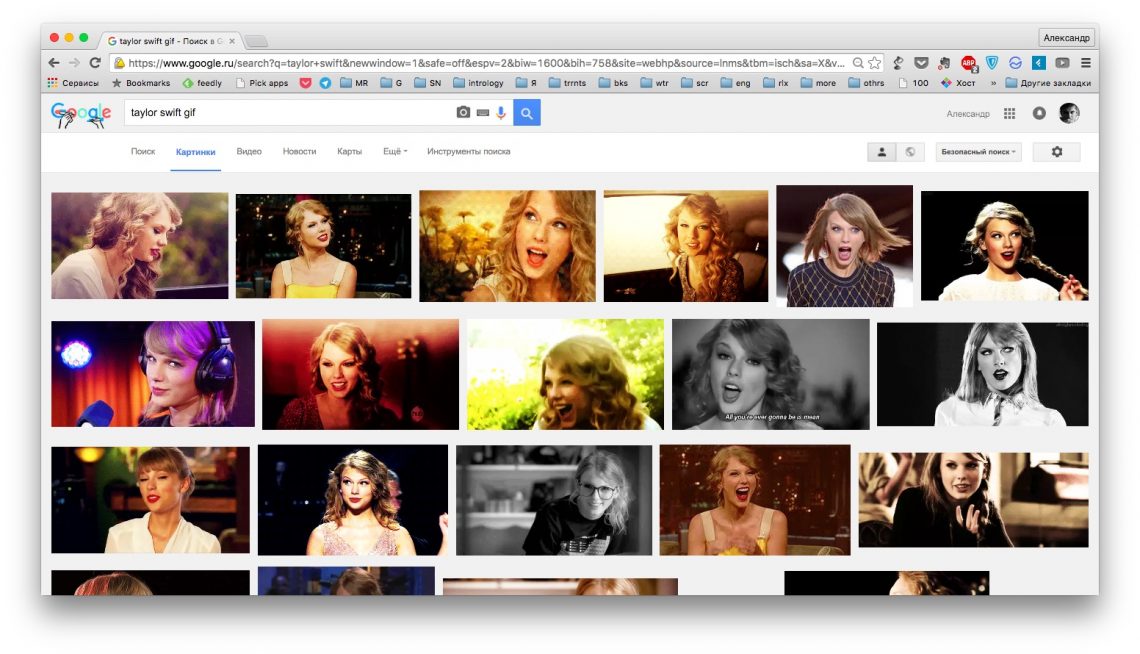The width and height of the screenshot is (1140, 654).
Task: Click the Adblock Plus extension icon
Action: (968, 62)
